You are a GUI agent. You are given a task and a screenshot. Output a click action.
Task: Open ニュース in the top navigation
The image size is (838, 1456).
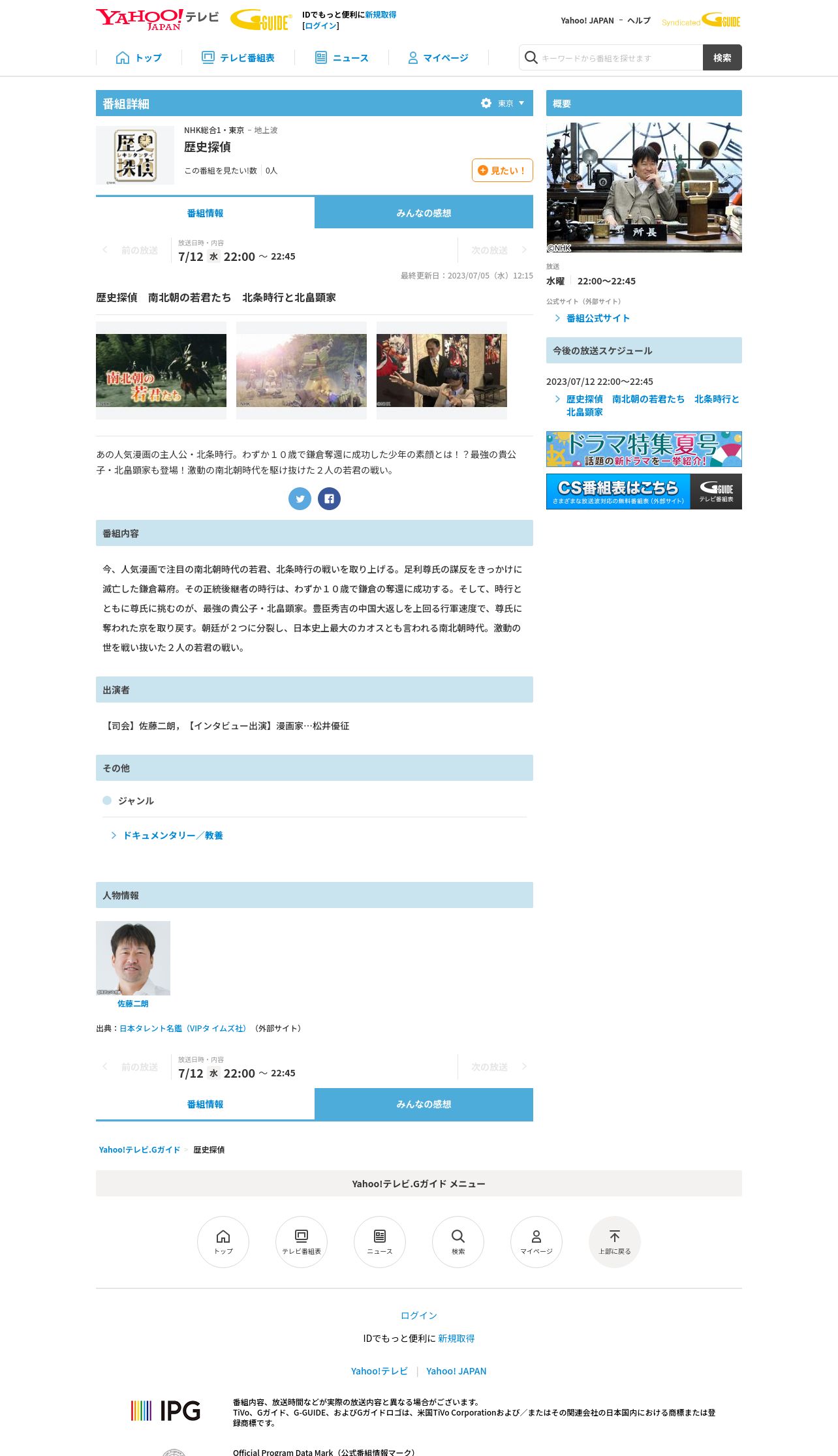point(342,58)
